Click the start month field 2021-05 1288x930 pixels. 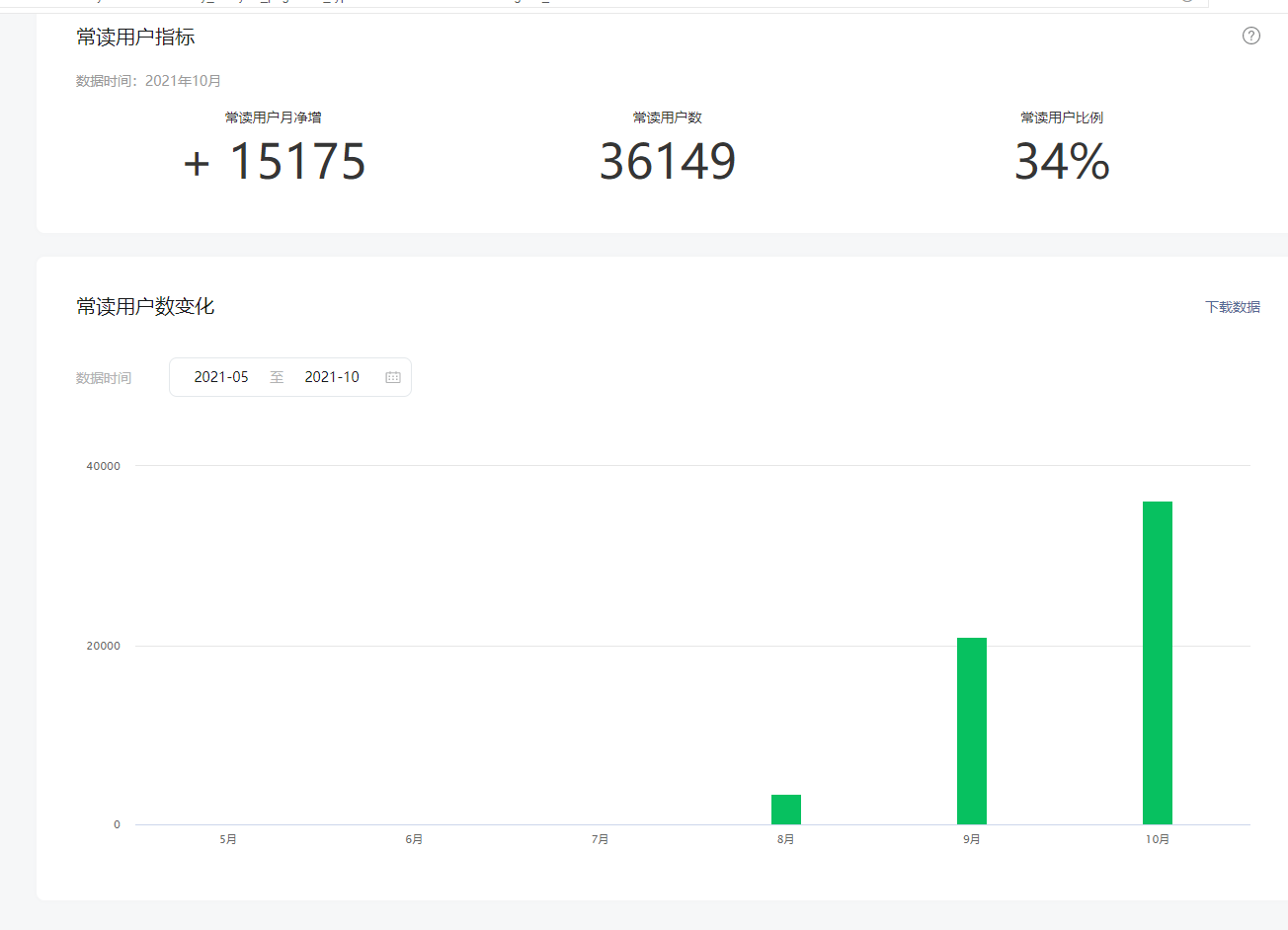click(x=221, y=377)
